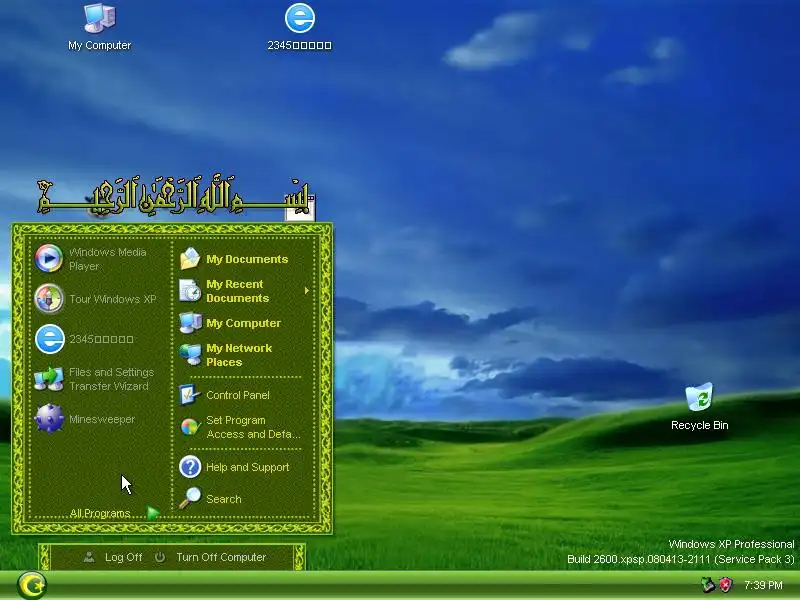The image size is (800, 600).
Task: Start the Tour Windows XP icon
Action: (x=49, y=298)
